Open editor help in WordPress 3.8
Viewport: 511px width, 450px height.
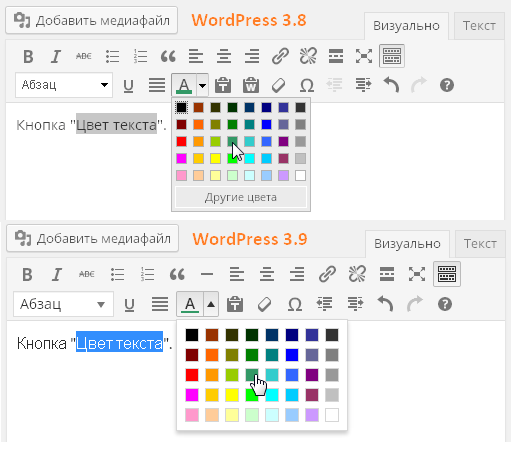447,85
